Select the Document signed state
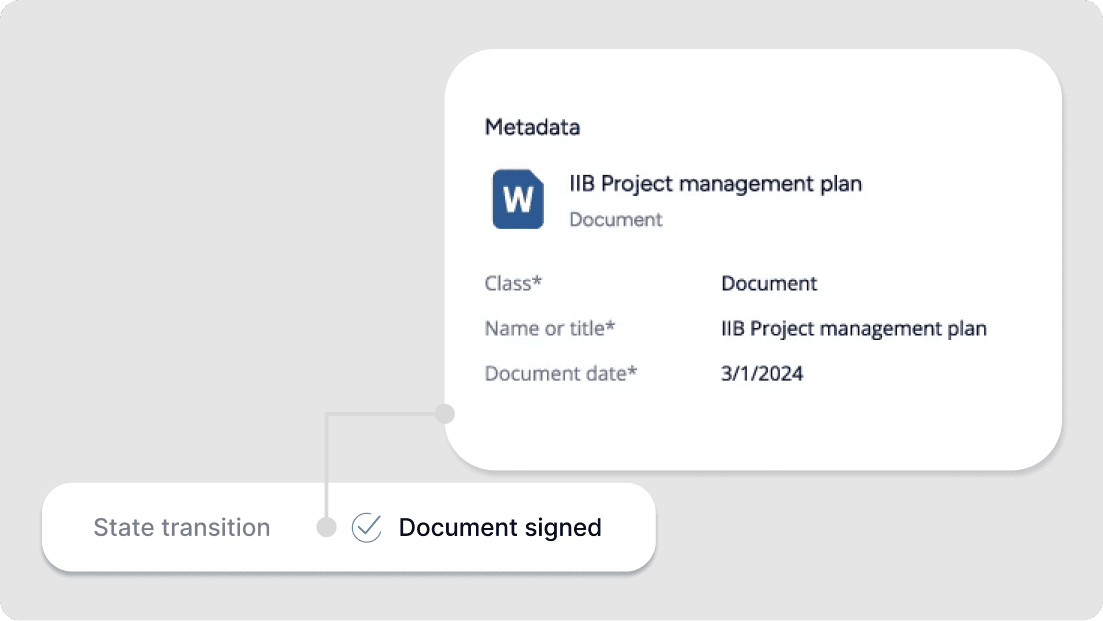The image size is (1103, 621). pos(500,527)
